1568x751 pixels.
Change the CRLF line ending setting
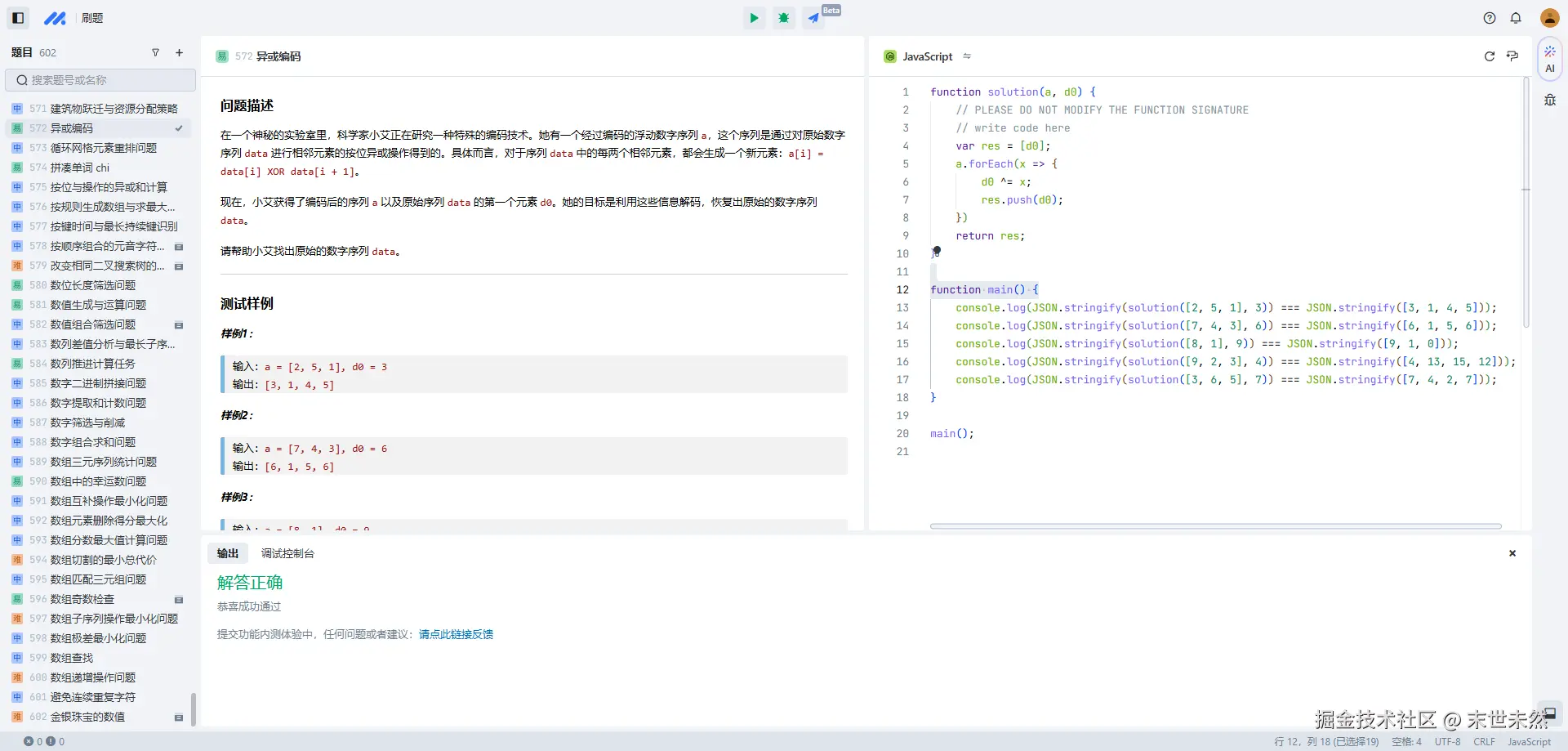pos(1484,742)
